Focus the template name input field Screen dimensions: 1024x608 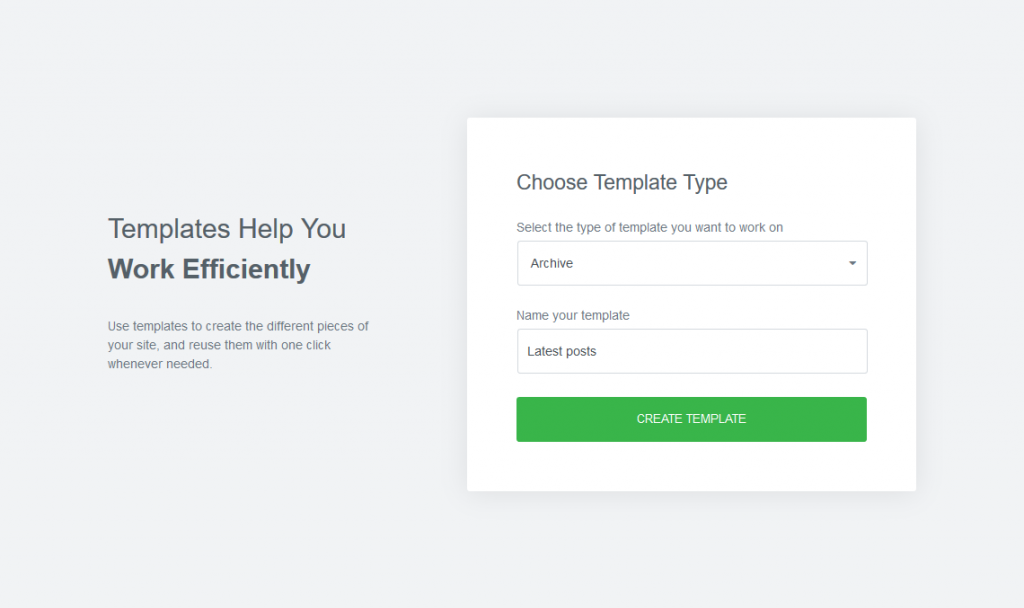[691, 351]
